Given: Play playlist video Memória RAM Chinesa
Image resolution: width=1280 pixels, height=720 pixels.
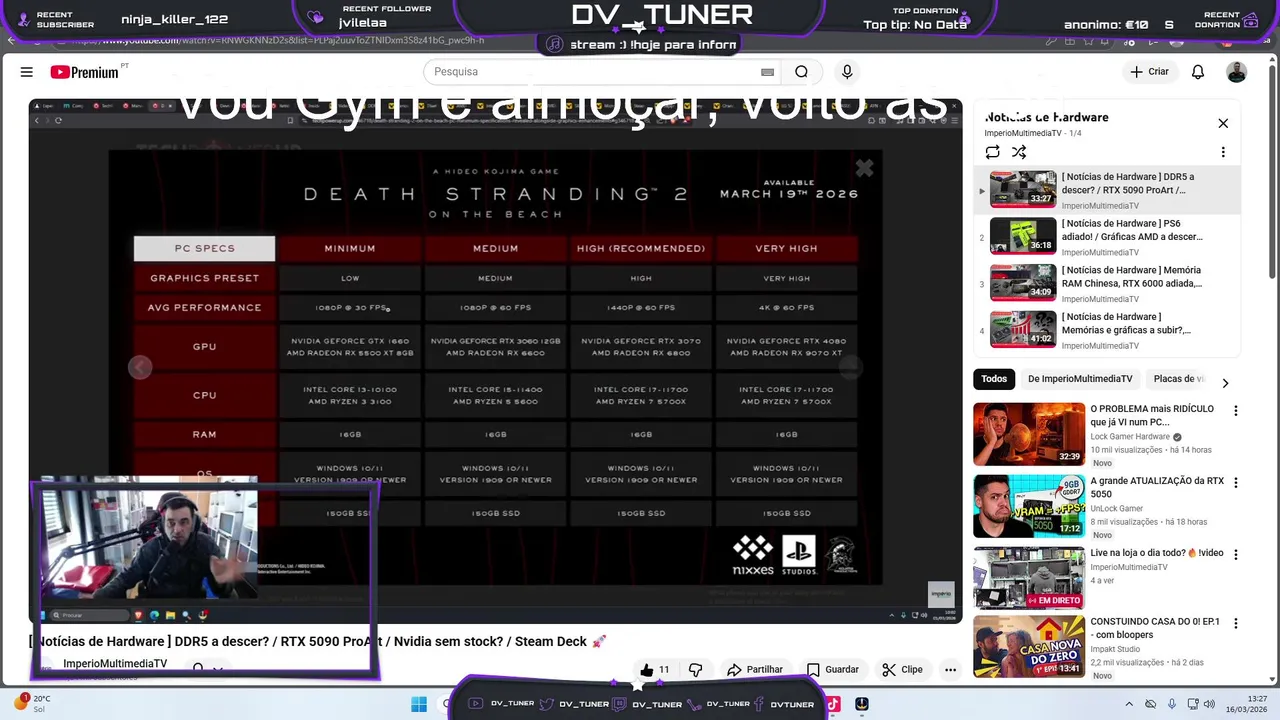Looking at the screenshot, I should (1108, 283).
